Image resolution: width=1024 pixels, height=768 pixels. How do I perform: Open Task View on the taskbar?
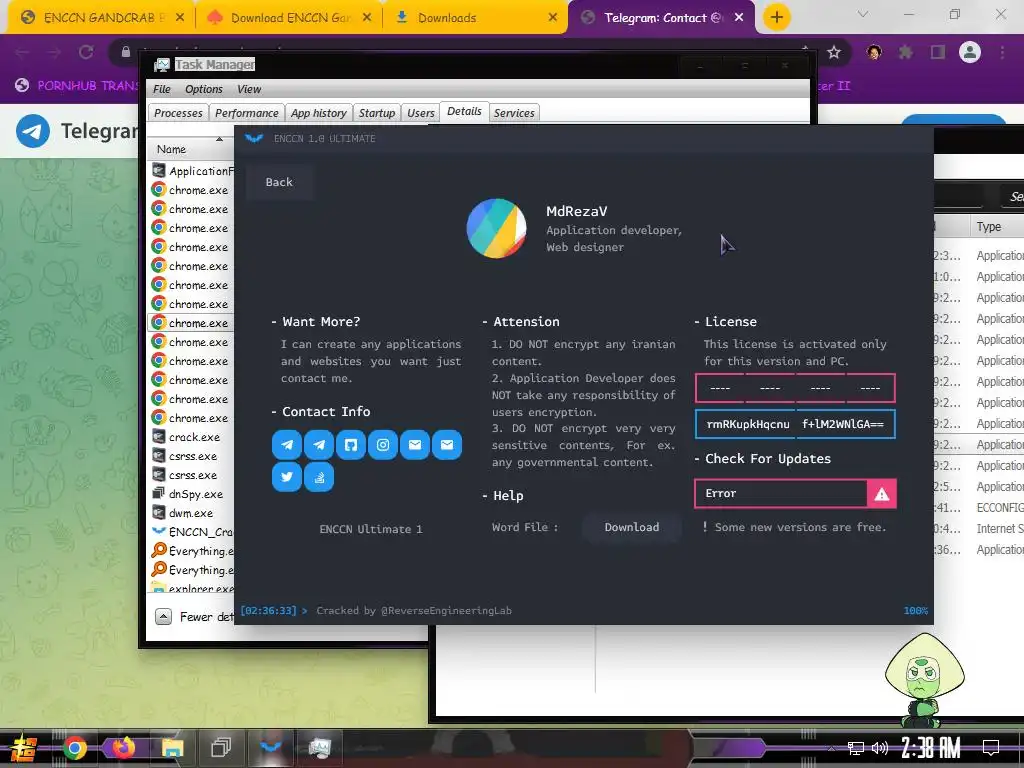[221, 748]
